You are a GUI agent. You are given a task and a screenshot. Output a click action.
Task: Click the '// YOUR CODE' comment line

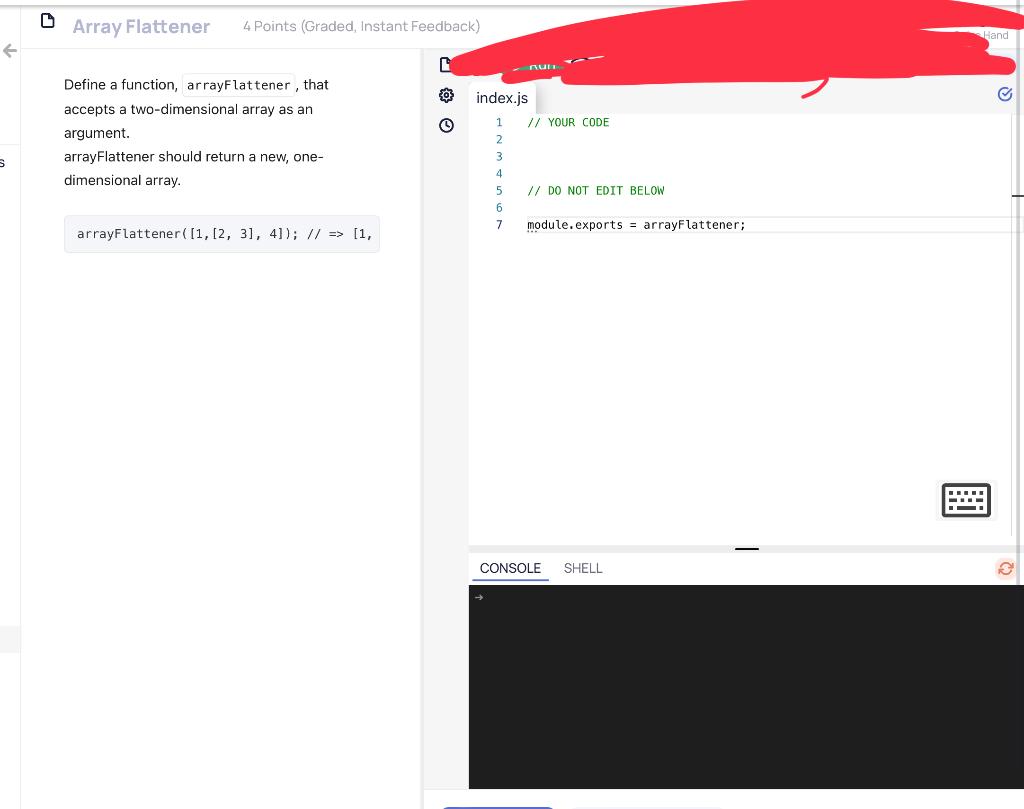click(x=568, y=122)
